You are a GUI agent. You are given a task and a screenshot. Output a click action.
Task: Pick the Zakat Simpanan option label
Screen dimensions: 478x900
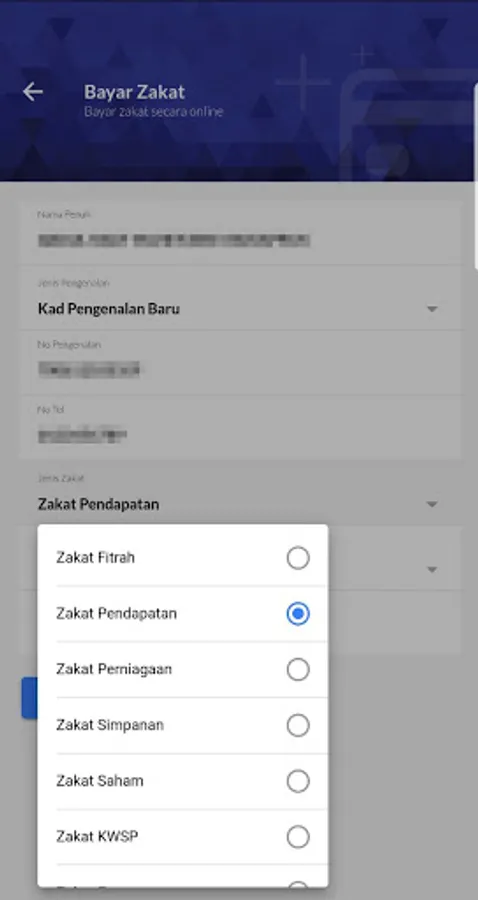[110, 725]
